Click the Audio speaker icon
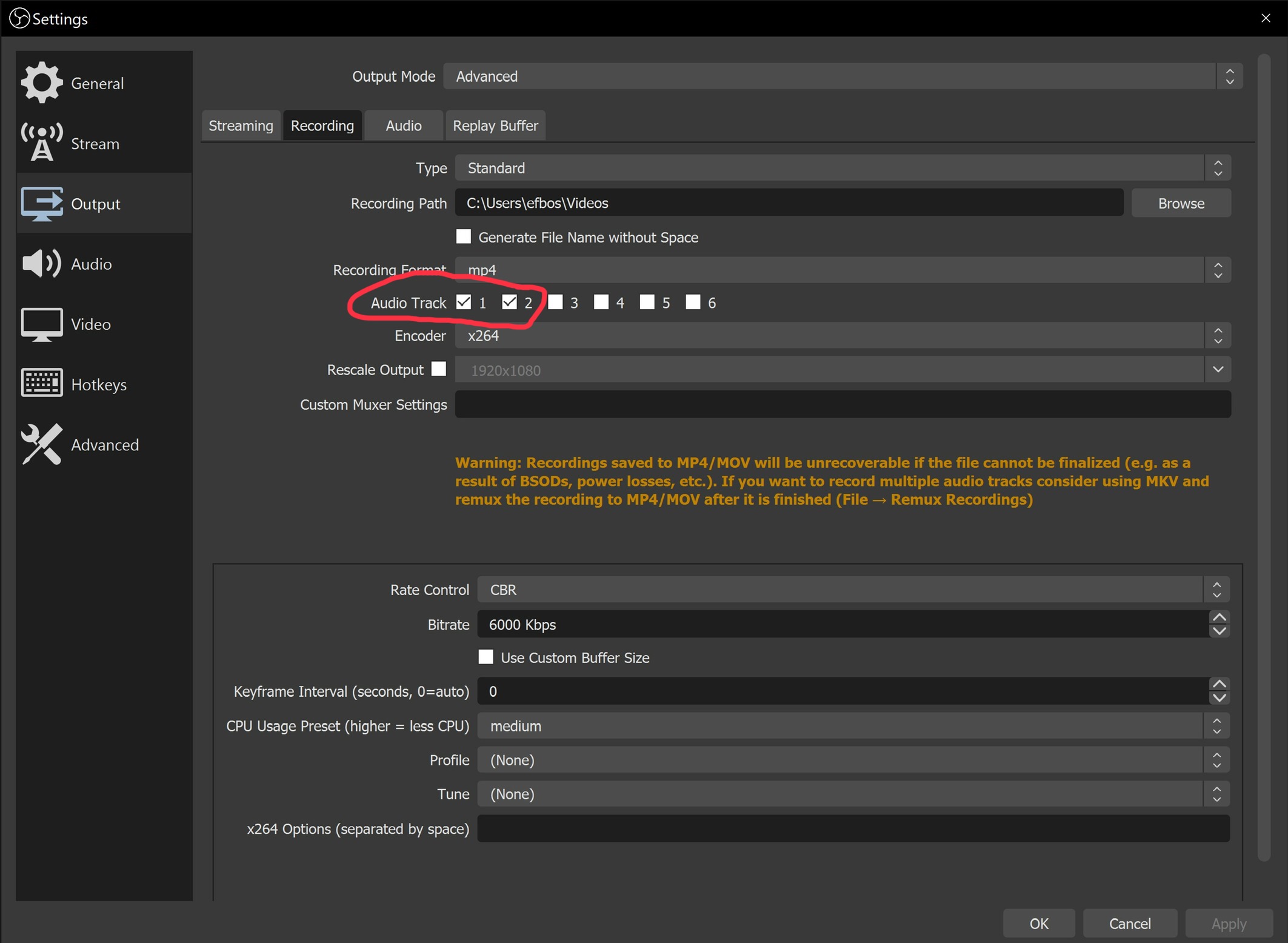The image size is (1288, 943). point(41,264)
